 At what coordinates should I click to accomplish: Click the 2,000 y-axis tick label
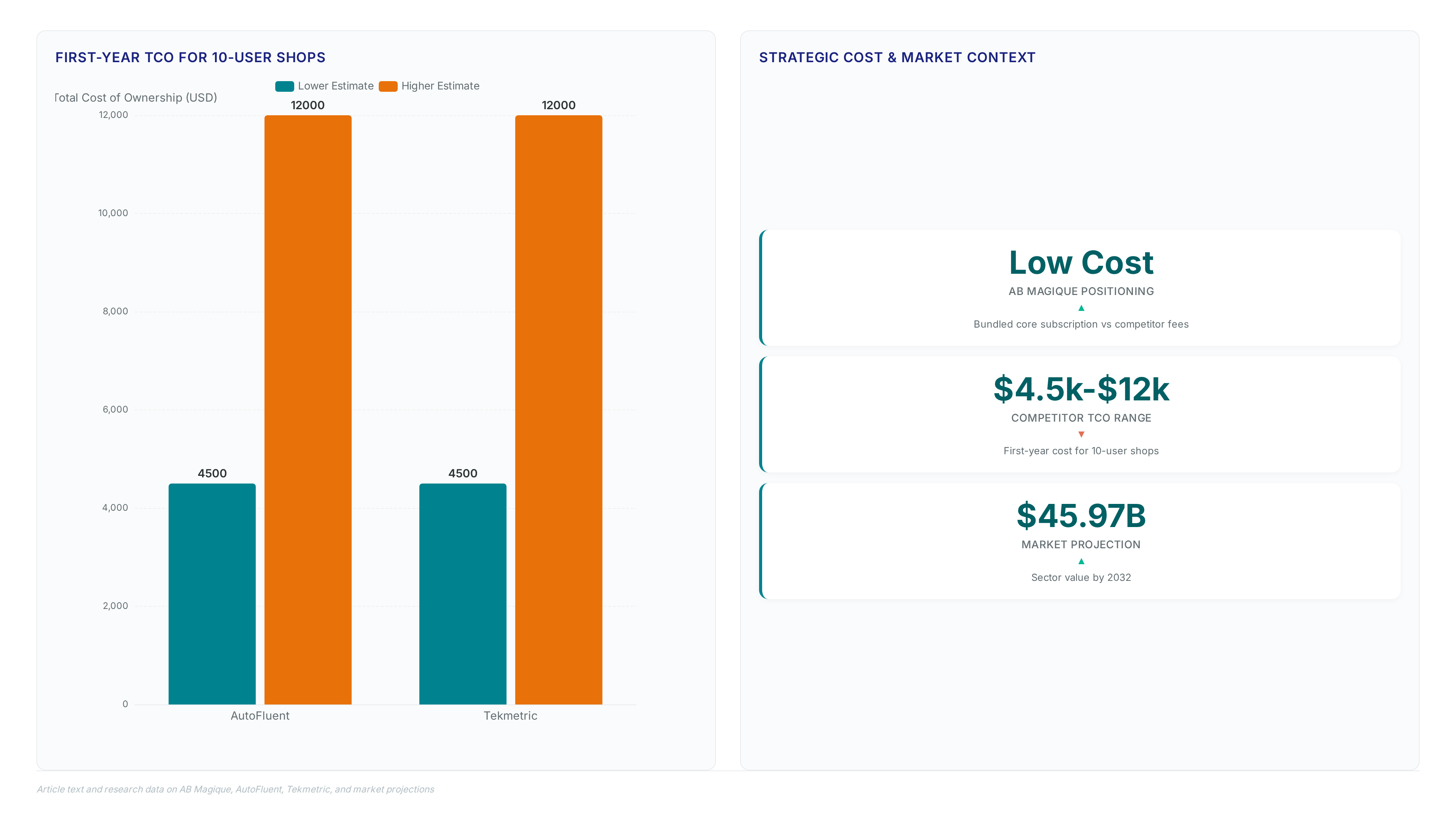(x=115, y=606)
